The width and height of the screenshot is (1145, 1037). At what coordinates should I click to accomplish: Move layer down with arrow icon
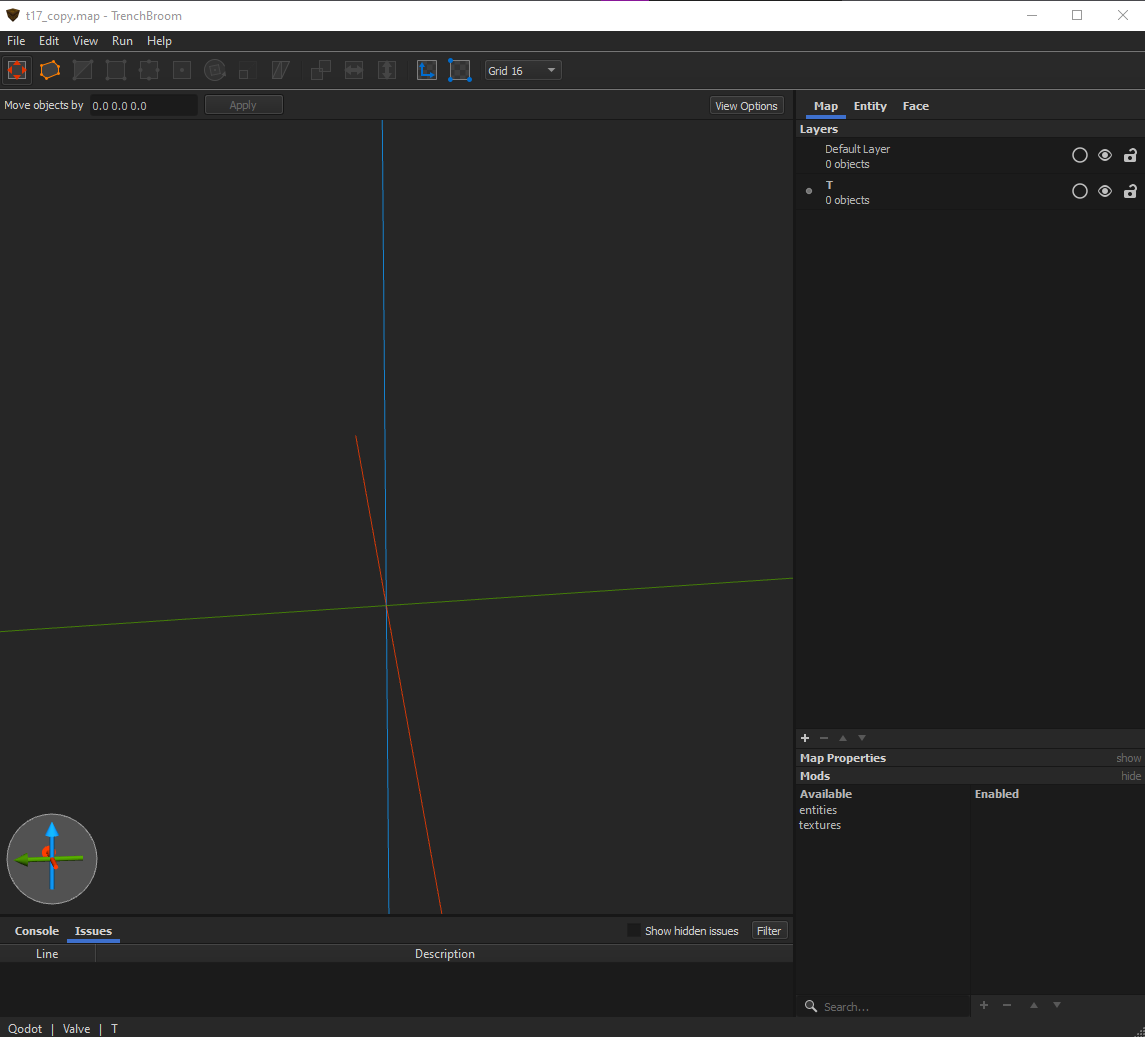point(862,738)
